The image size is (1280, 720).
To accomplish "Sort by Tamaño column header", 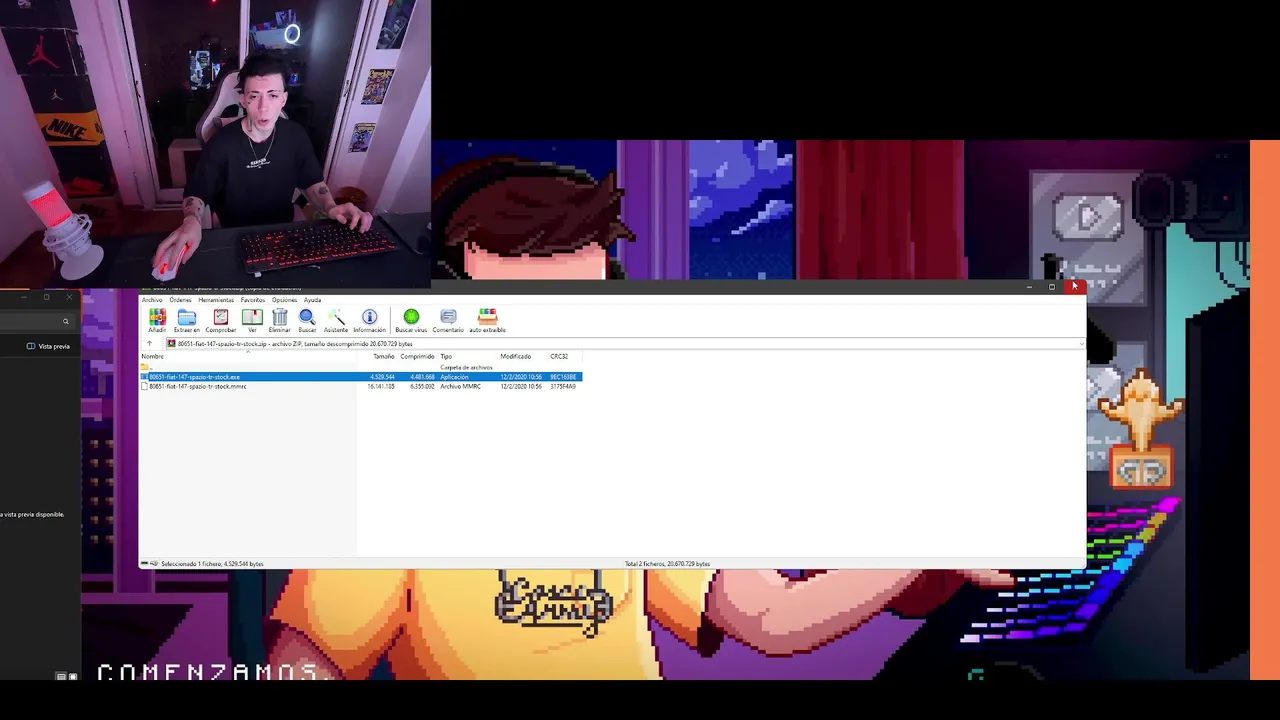I will pyautogui.click(x=384, y=356).
